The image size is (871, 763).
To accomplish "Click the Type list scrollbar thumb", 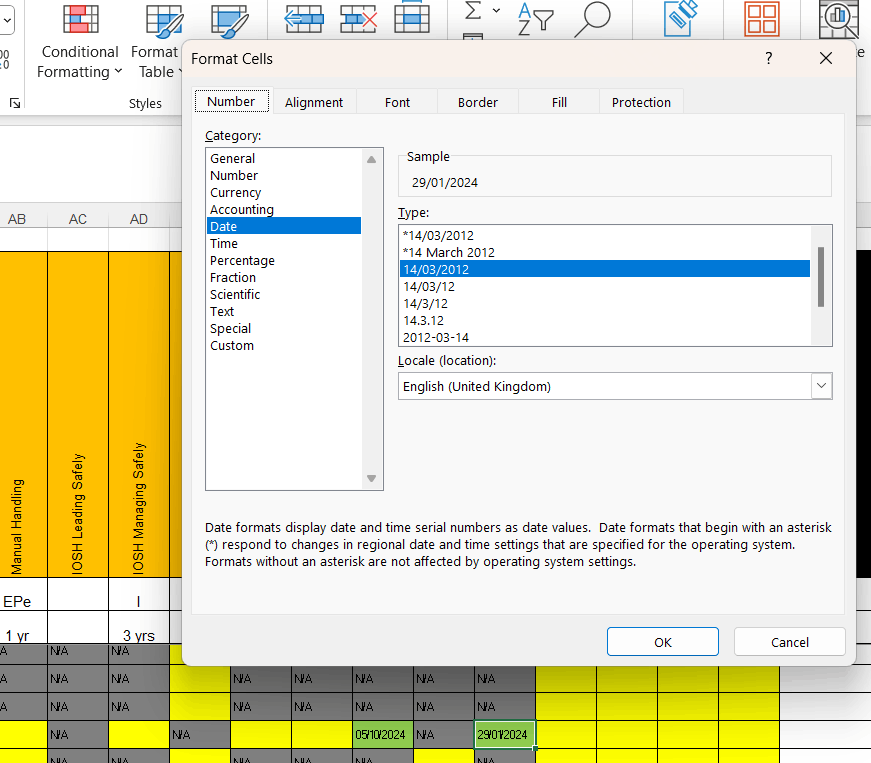I will pos(821,277).
